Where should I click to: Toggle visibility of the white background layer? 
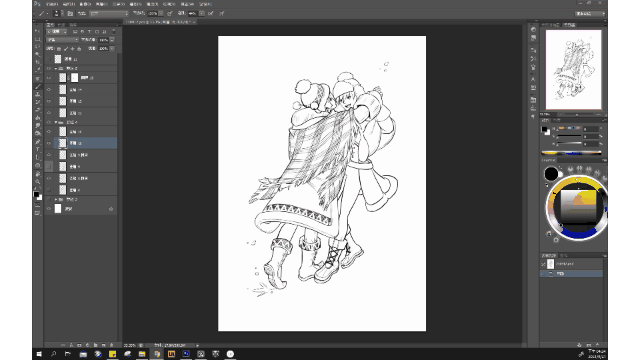pyautogui.click(x=49, y=209)
